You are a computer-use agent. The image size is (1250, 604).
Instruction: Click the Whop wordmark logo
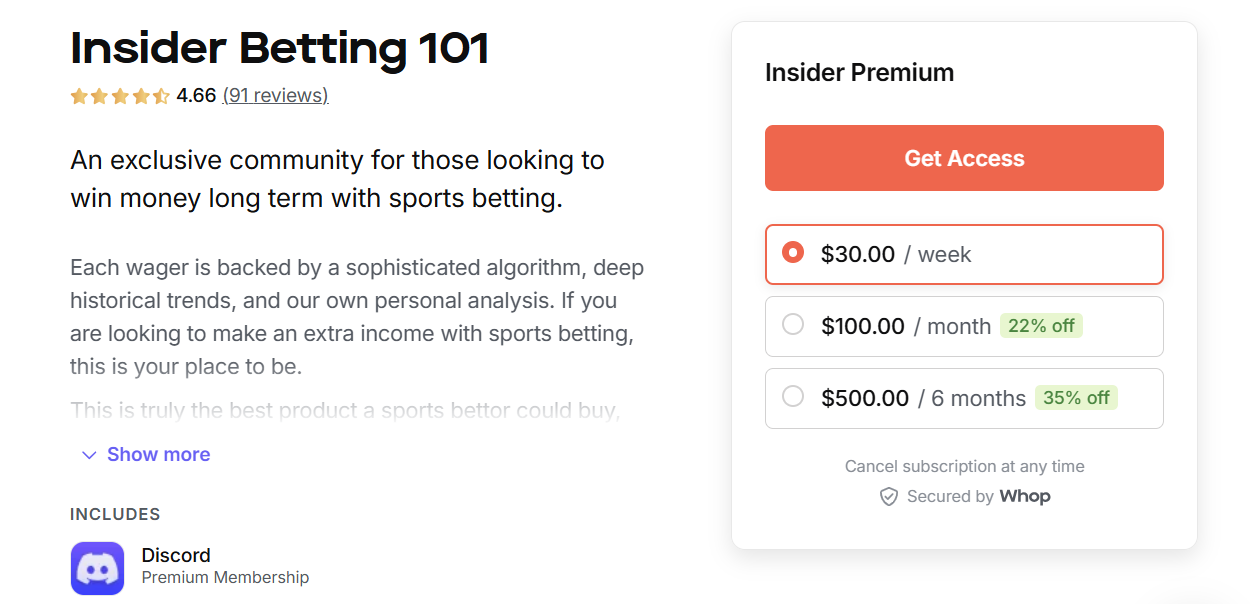click(1025, 496)
